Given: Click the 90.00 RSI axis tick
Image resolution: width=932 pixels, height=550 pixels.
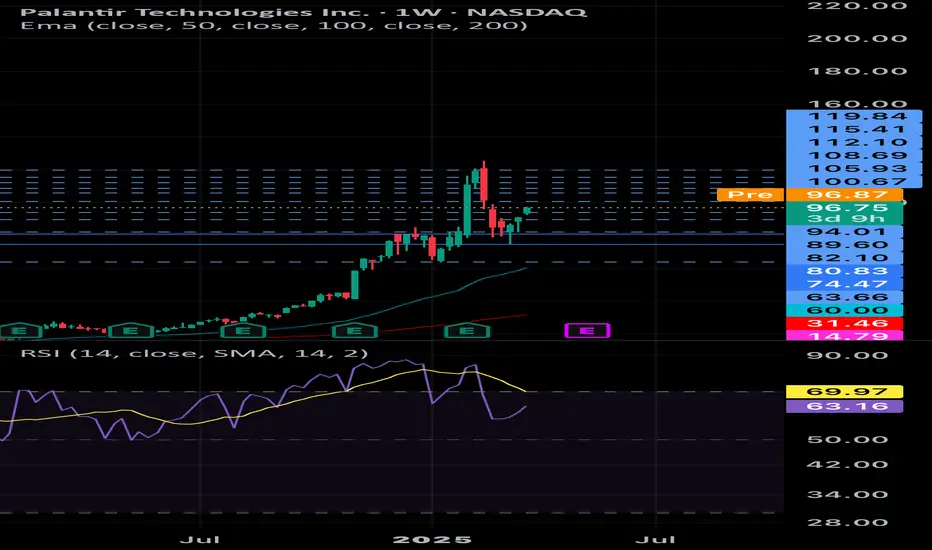Looking at the screenshot, I should pos(848,356).
